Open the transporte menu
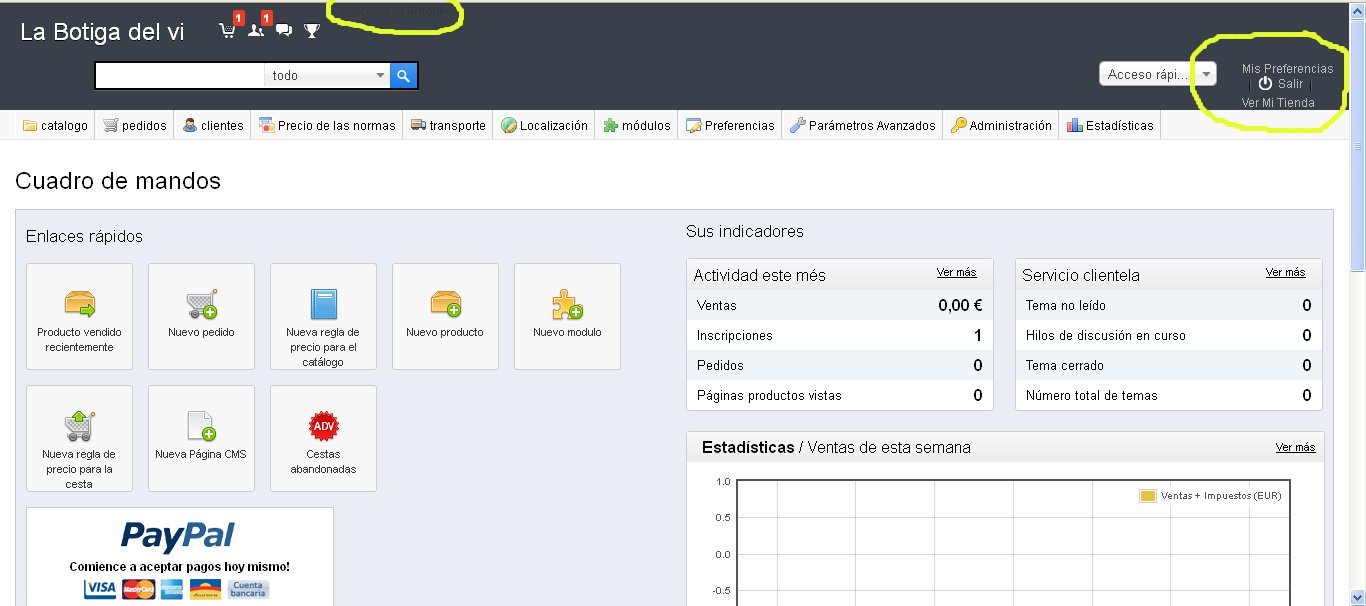This screenshot has height=606, width=1366. (x=448, y=125)
